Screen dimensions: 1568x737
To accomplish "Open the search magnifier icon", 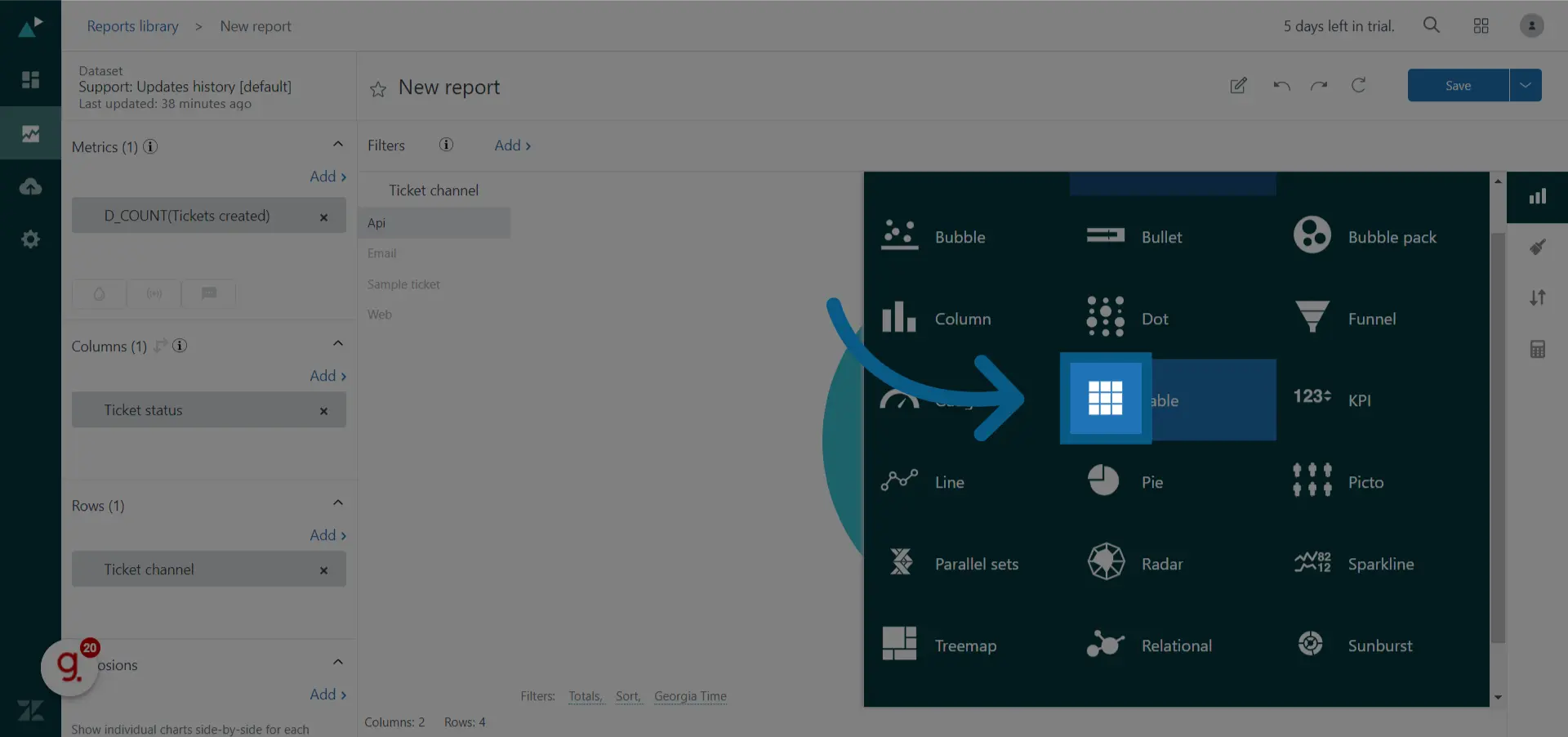I will pos(1432,25).
